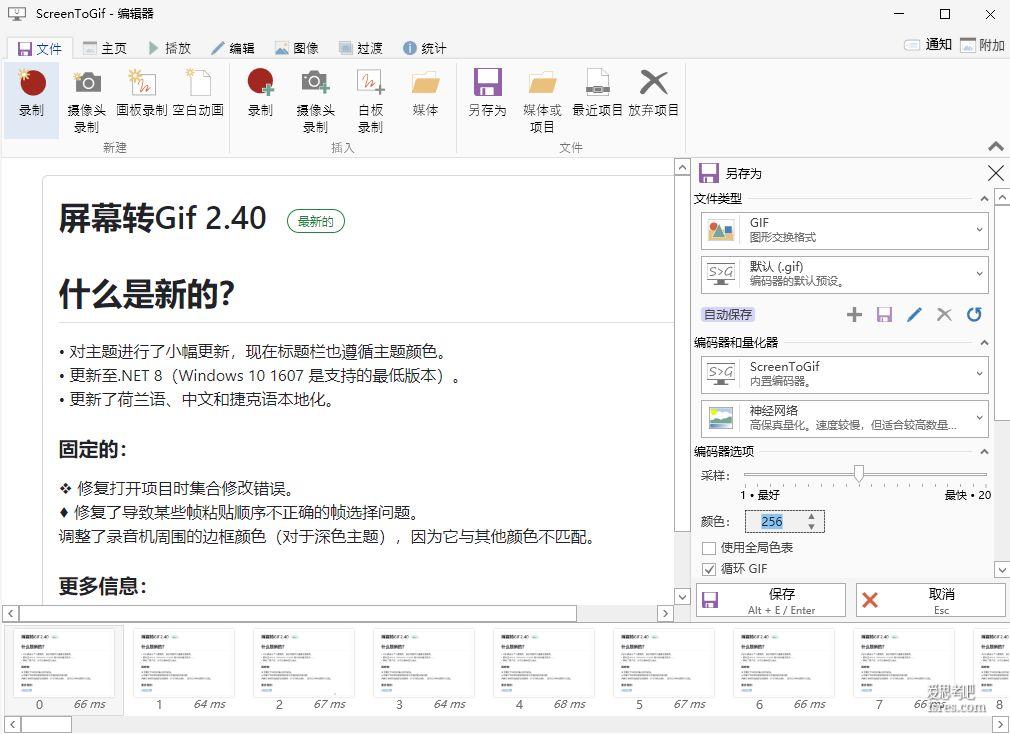Select frame 5 thumbnail
The image size is (1010, 734).
coord(663,668)
